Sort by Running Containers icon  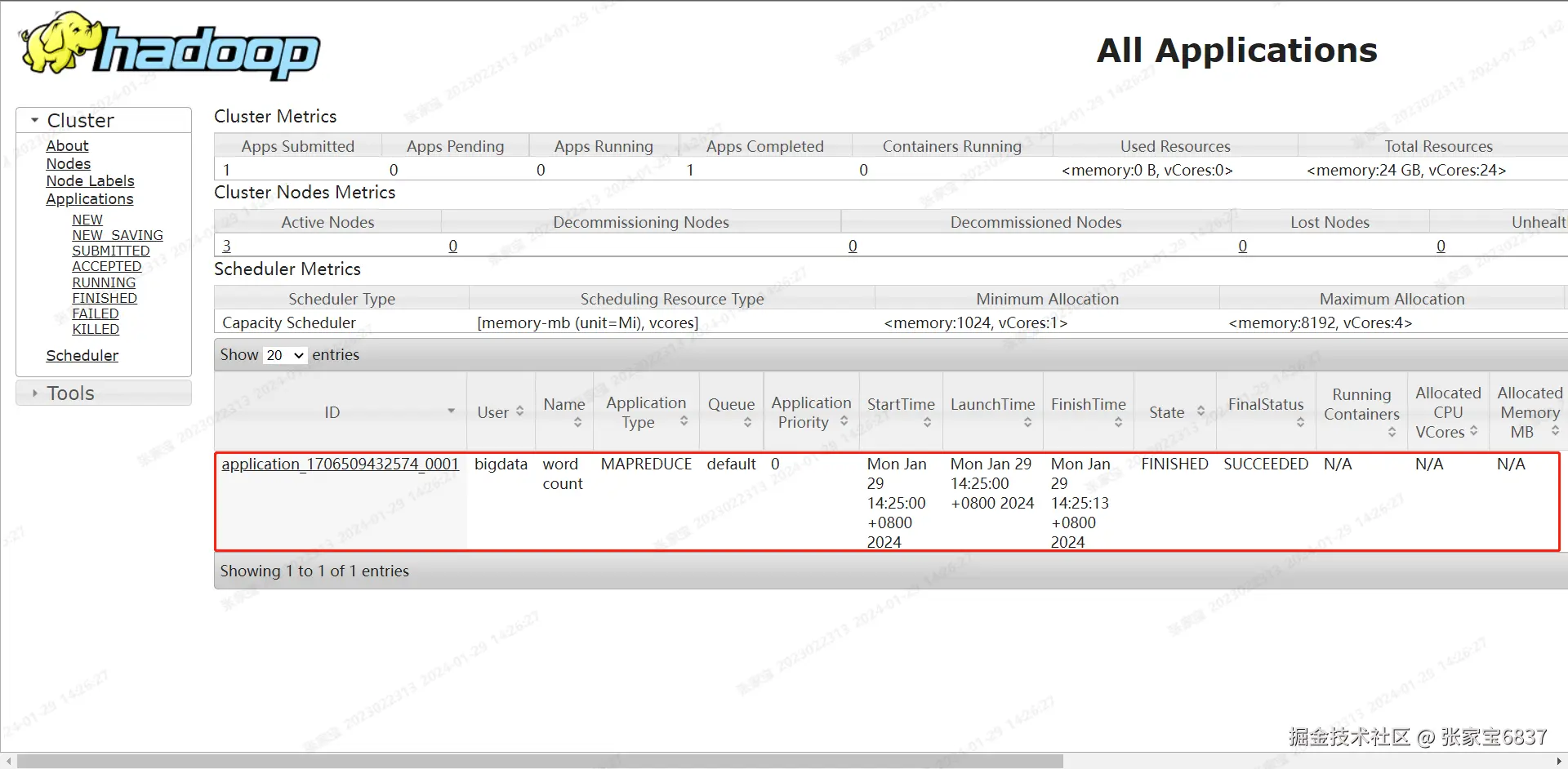[1392, 432]
